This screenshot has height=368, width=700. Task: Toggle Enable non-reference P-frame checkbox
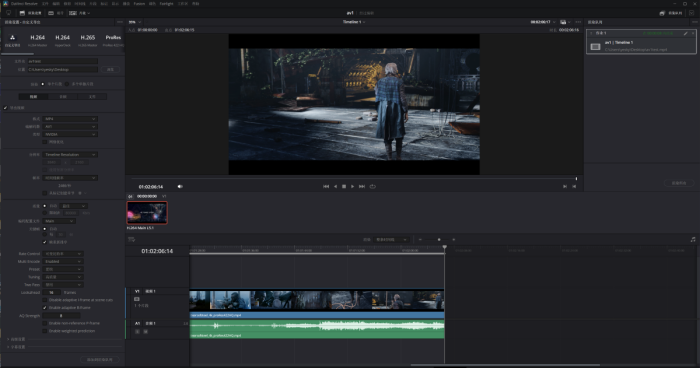[45, 323]
